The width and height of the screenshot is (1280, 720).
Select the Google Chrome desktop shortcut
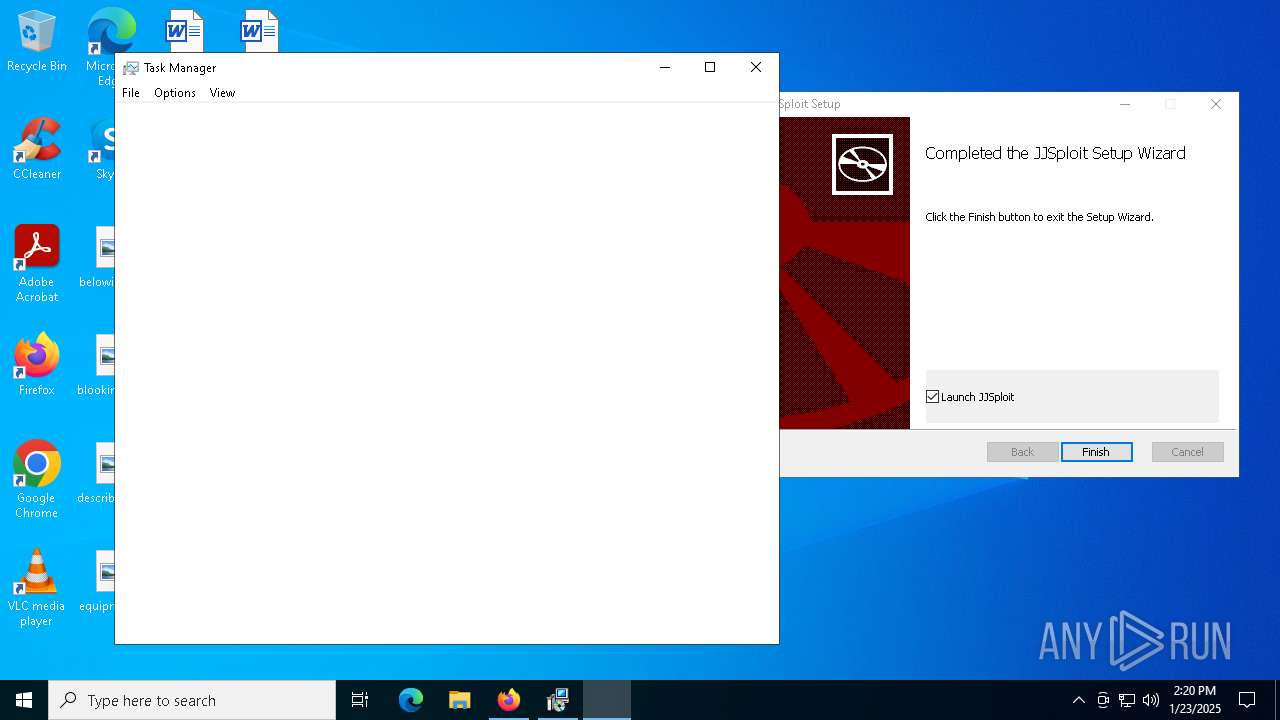pos(37,480)
